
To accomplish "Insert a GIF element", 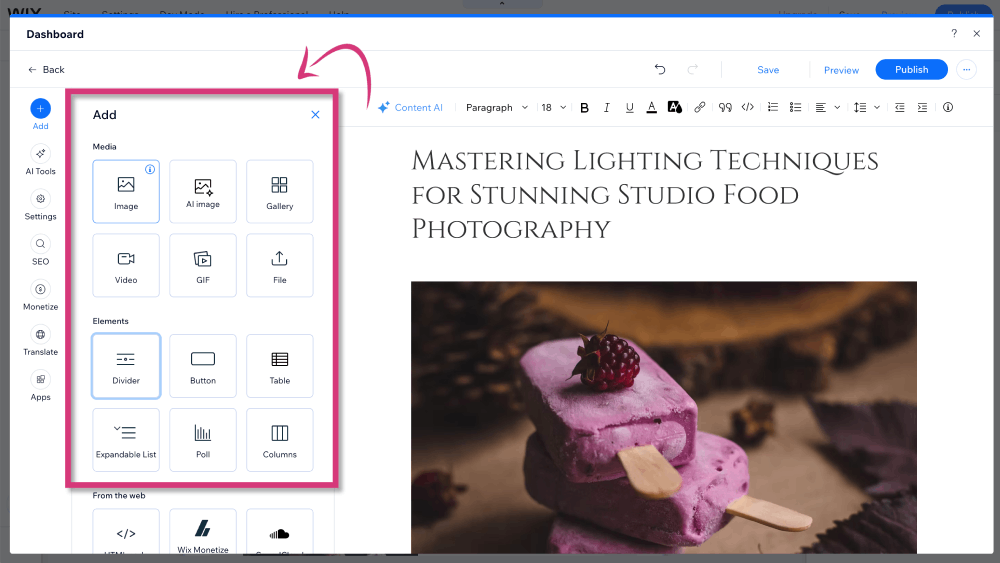I will point(203,265).
